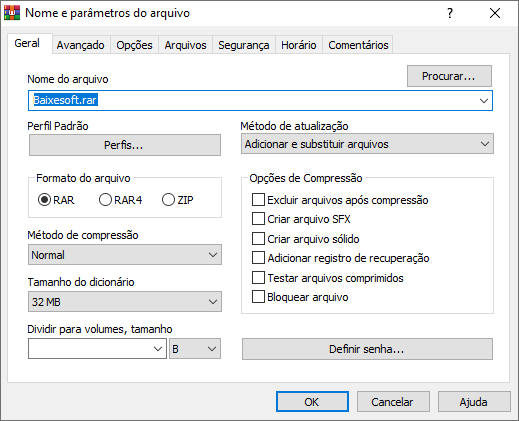Open the Método de compressão dropdown
519x421 pixels.
(125, 255)
